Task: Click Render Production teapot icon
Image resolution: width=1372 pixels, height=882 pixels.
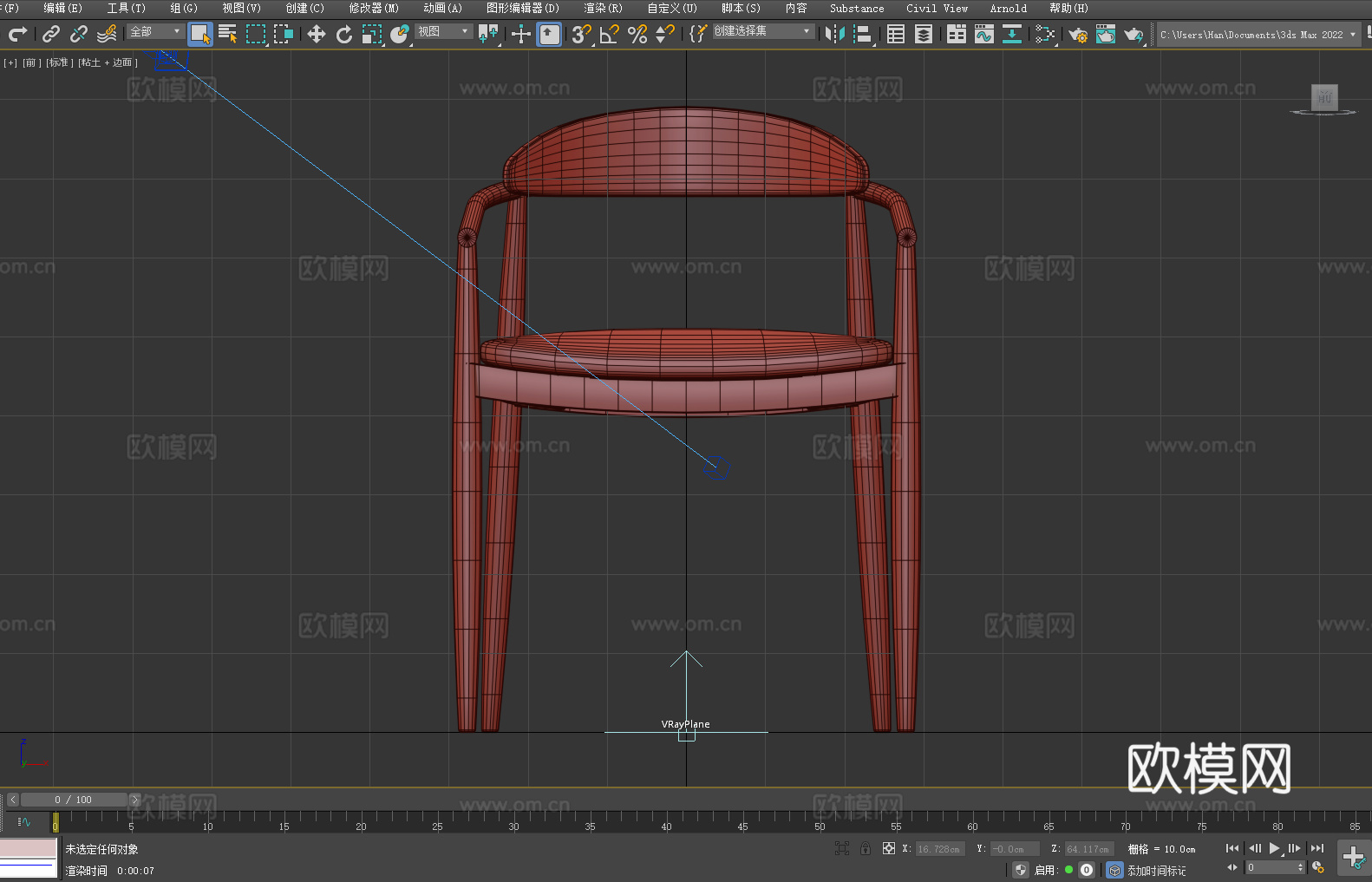Action: (1134, 34)
